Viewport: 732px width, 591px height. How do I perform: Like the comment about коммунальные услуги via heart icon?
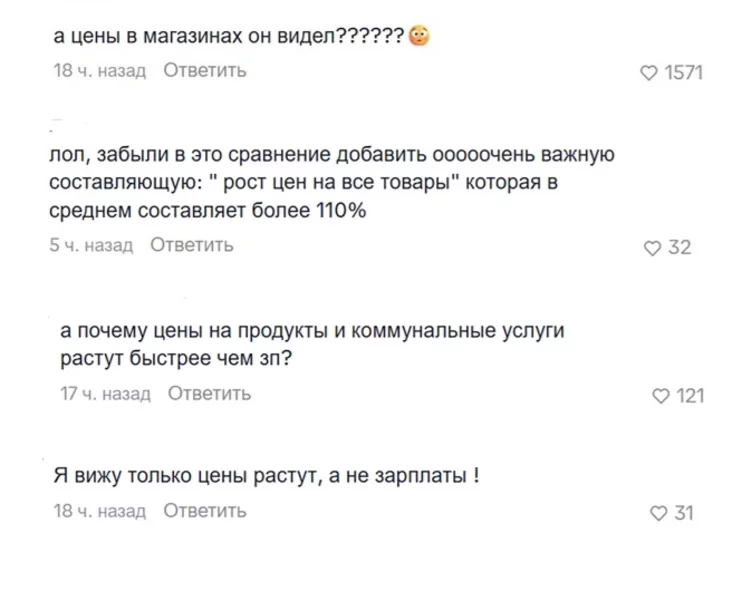coord(656,397)
